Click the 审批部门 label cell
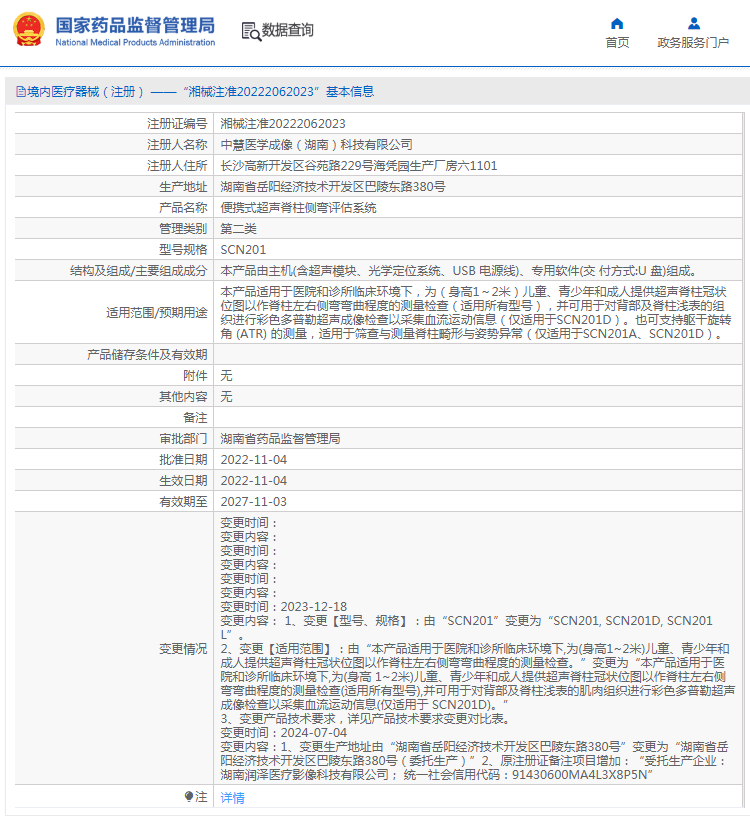 (113, 439)
